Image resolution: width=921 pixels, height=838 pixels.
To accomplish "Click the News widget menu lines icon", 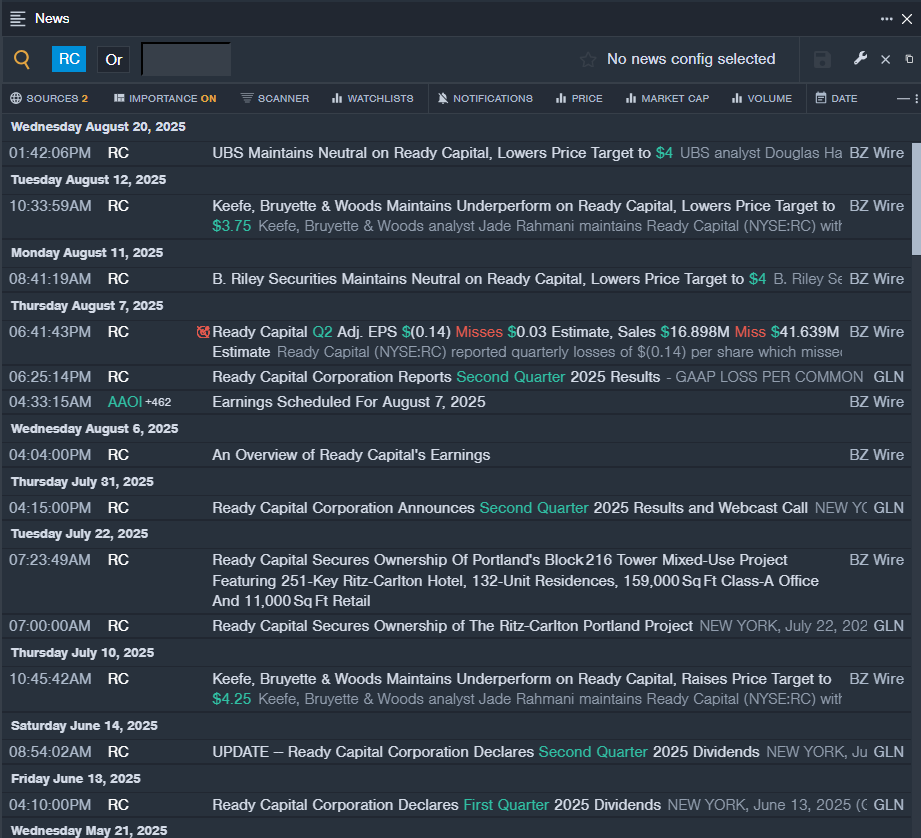I will (18, 19).
